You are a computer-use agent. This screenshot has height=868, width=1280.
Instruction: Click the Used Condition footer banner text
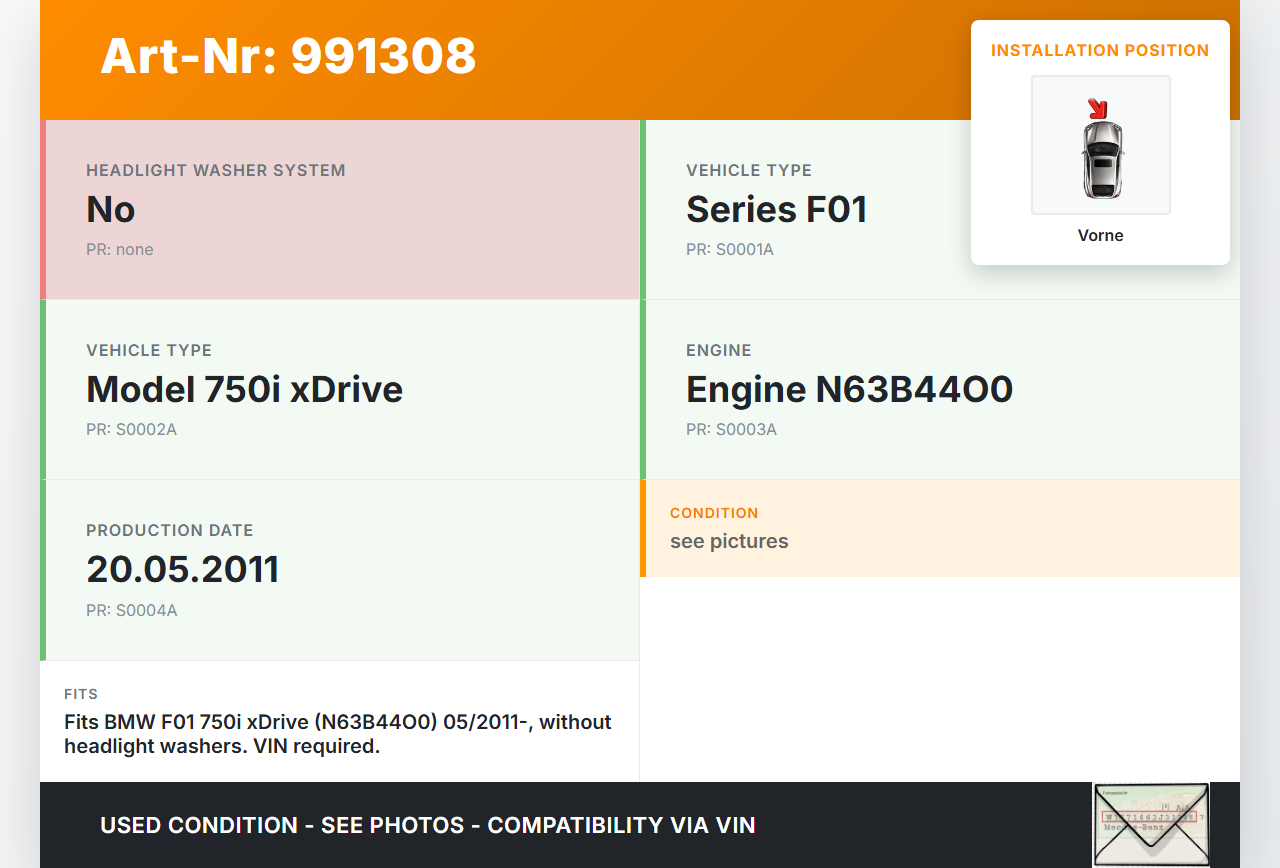pos(427,825)
